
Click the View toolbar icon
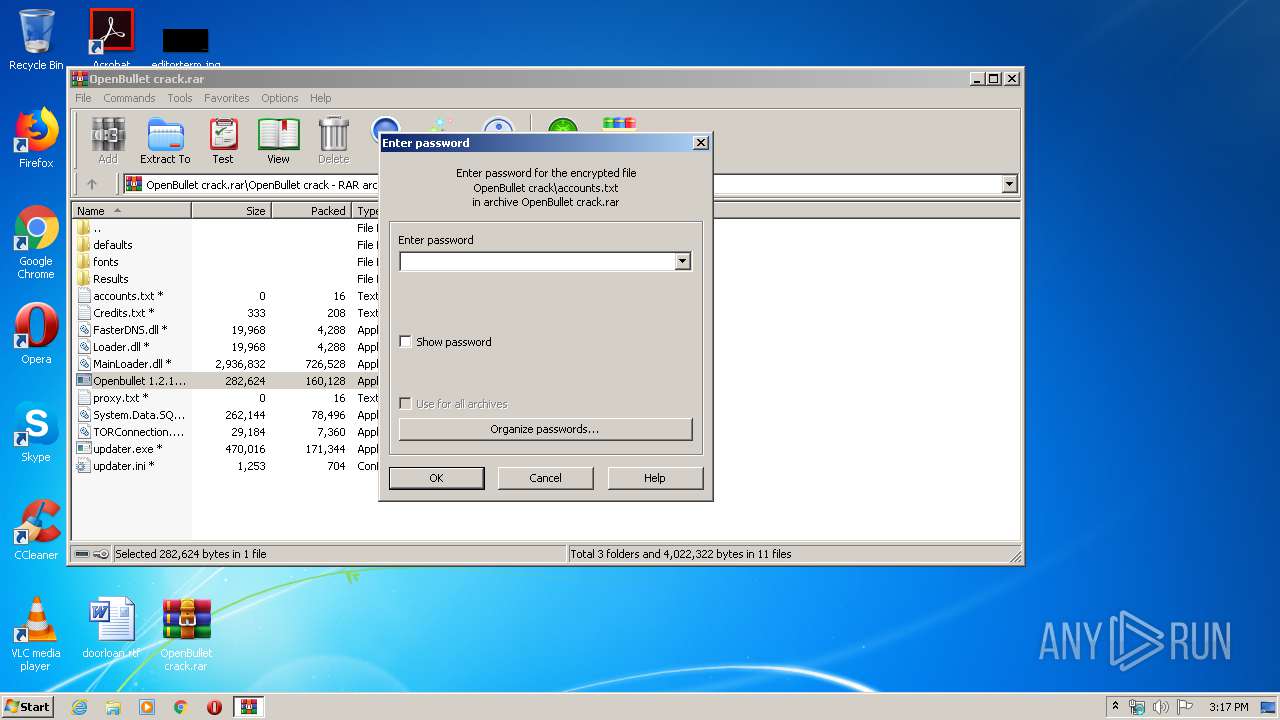coord(278,141)
